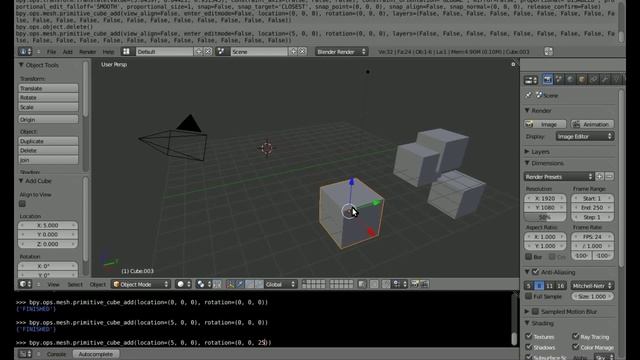The image size is (640, 360).
Task: Enable the Sampled Motion Blur checkbox
Action: point(536,311)
